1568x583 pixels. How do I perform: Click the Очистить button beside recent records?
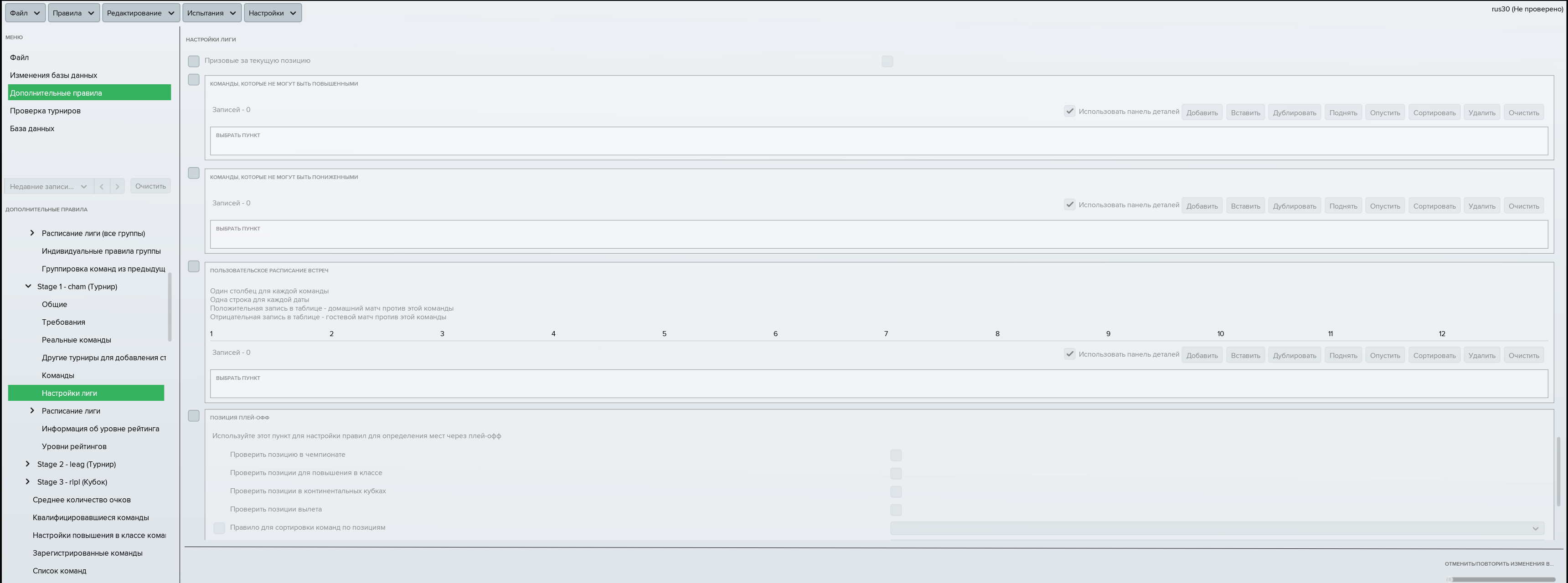point(150,186)
